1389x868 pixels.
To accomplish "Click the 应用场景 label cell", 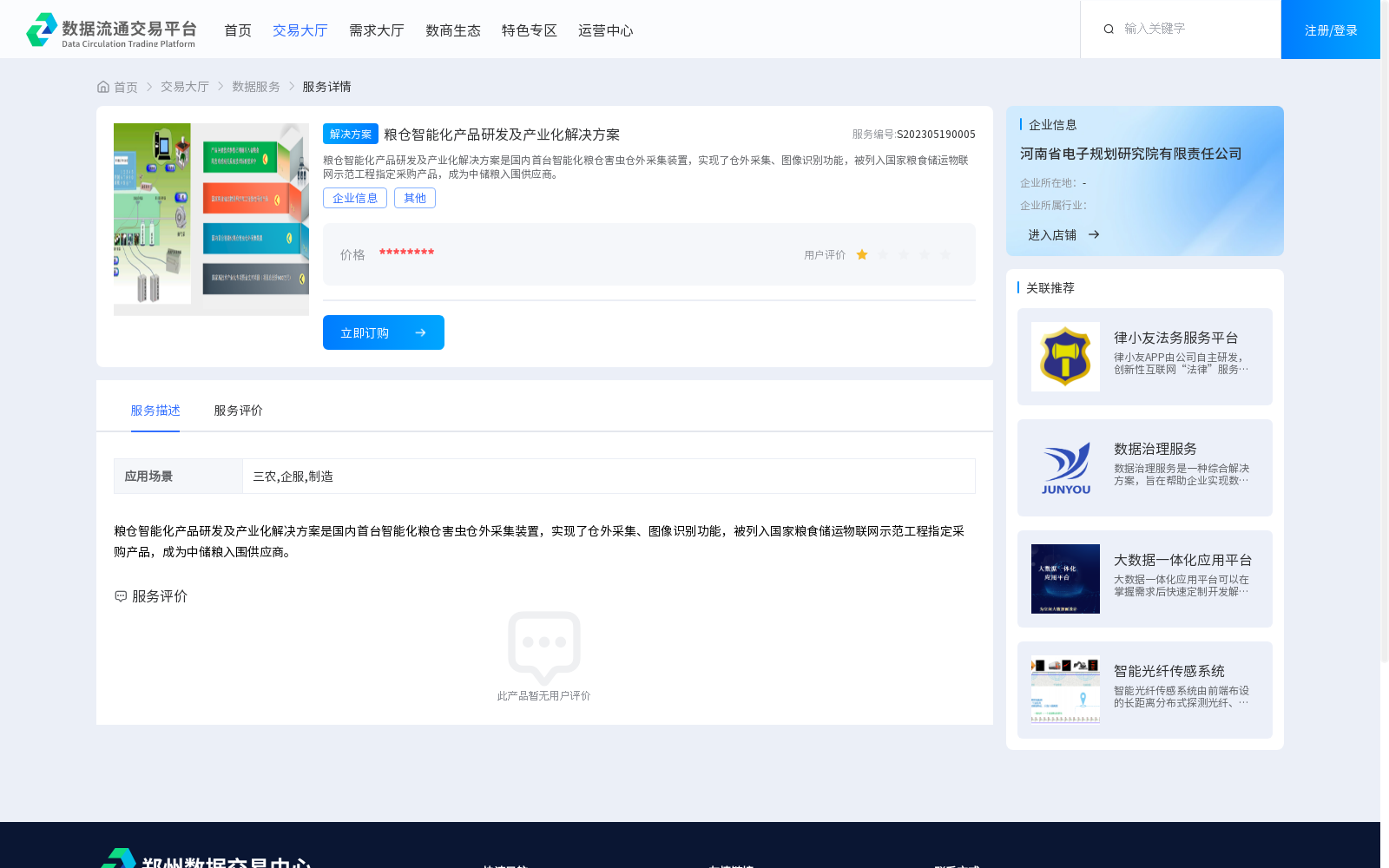I will coord(178,477).
